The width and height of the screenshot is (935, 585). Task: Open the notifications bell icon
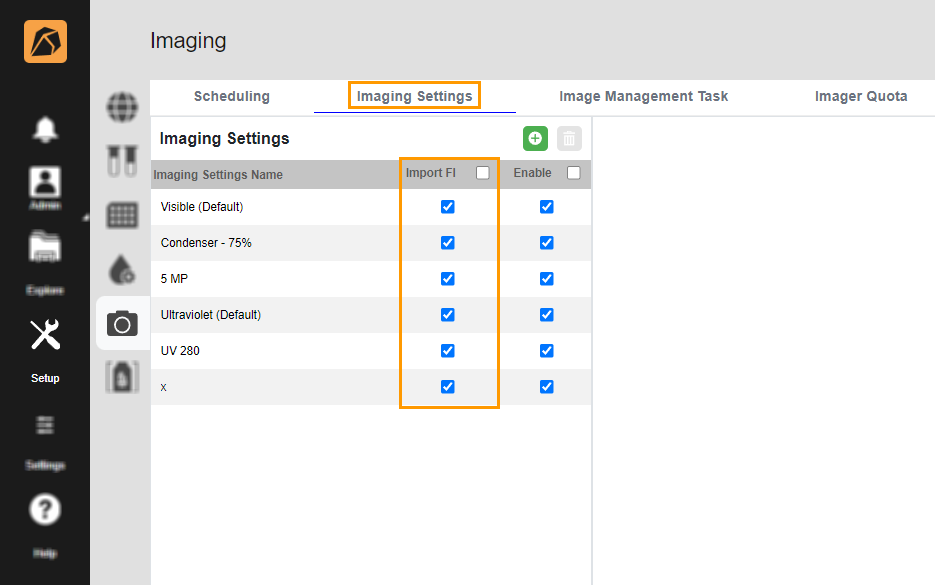(x=45, y=129)
